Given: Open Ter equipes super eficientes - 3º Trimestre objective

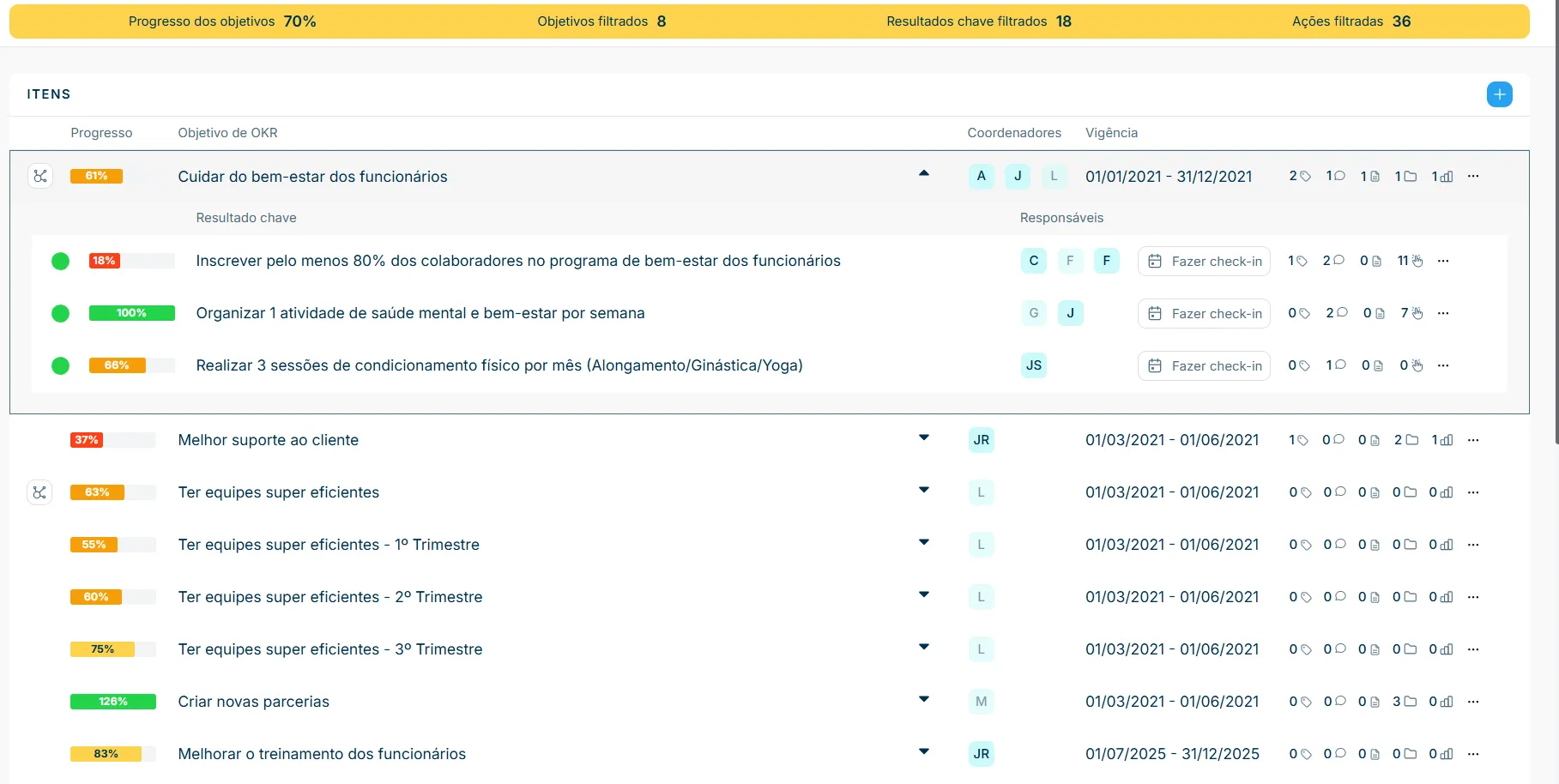Looking at the screenshot, I should [x=330, y=649].
